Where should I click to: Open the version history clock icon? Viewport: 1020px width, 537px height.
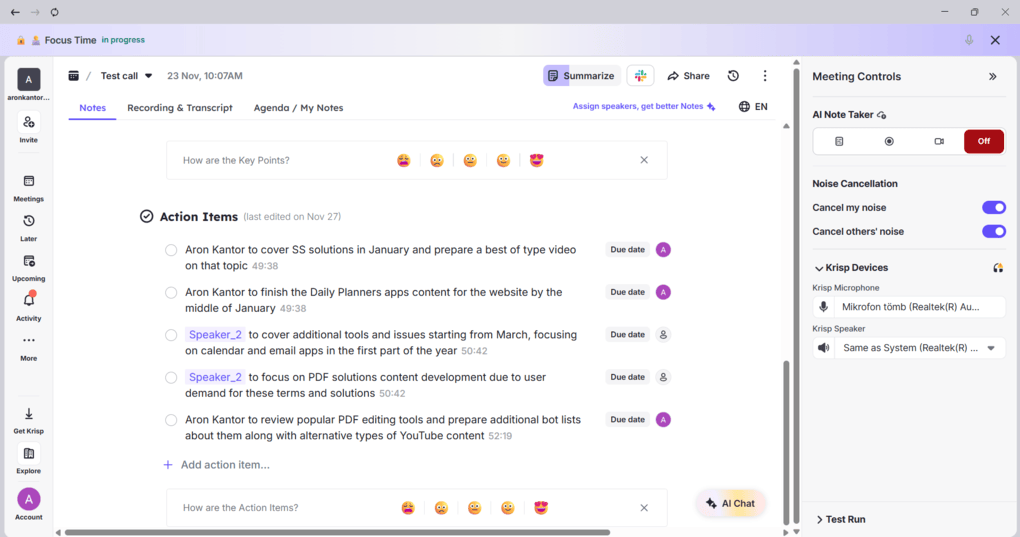[x=733, y=76]
